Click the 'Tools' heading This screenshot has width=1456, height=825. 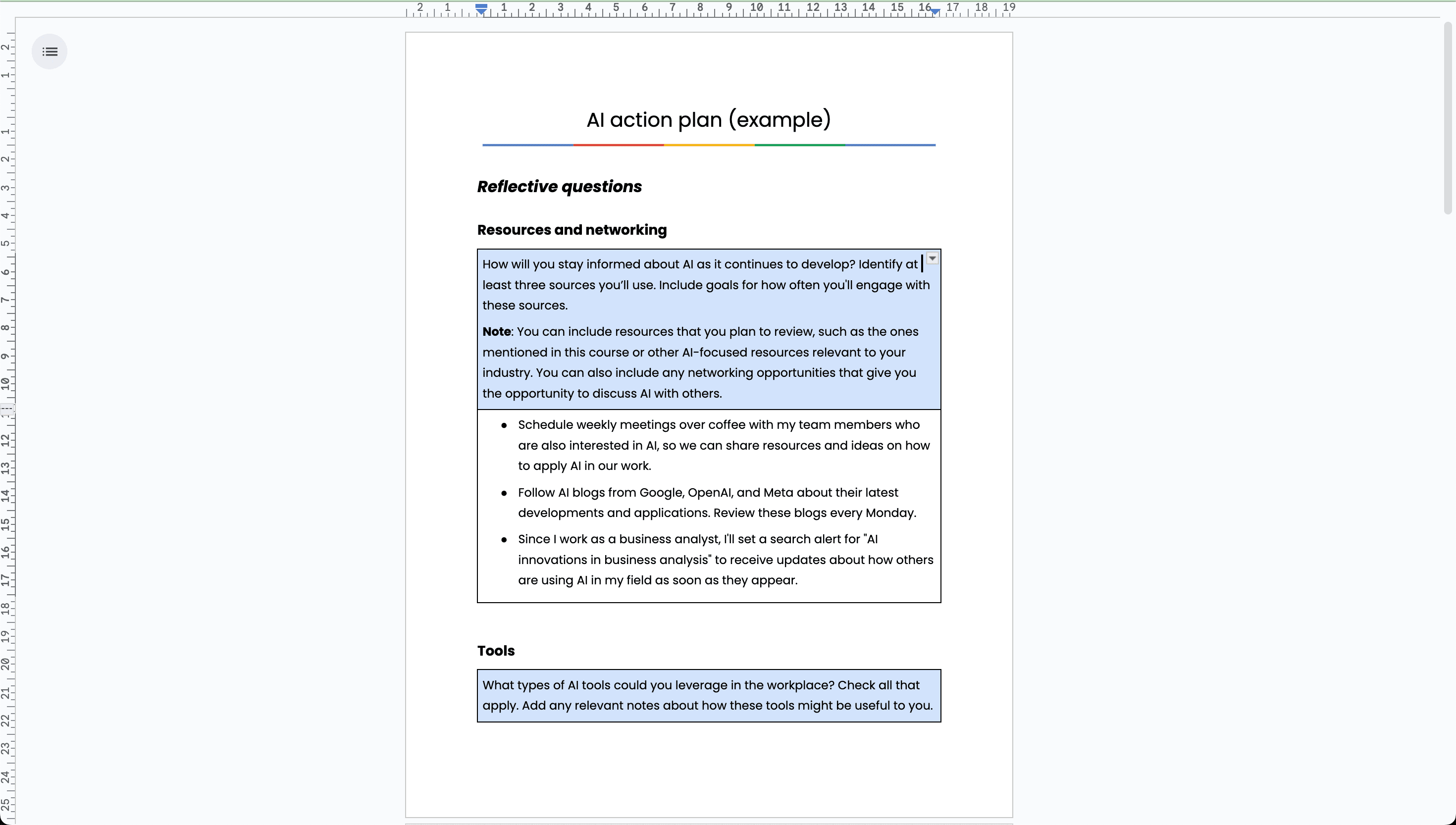coord(496,651)
